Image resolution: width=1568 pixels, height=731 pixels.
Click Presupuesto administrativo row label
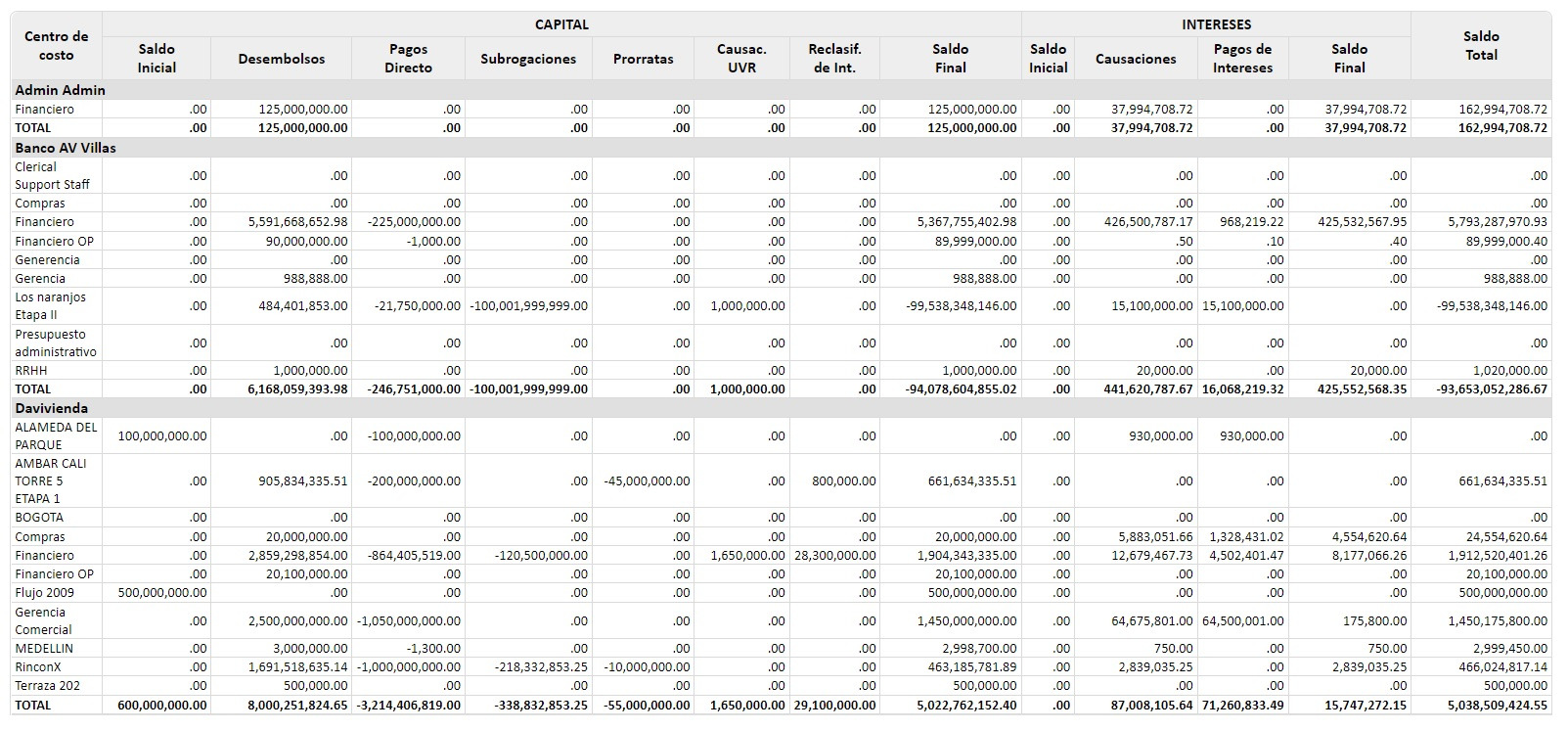[56, 343]
